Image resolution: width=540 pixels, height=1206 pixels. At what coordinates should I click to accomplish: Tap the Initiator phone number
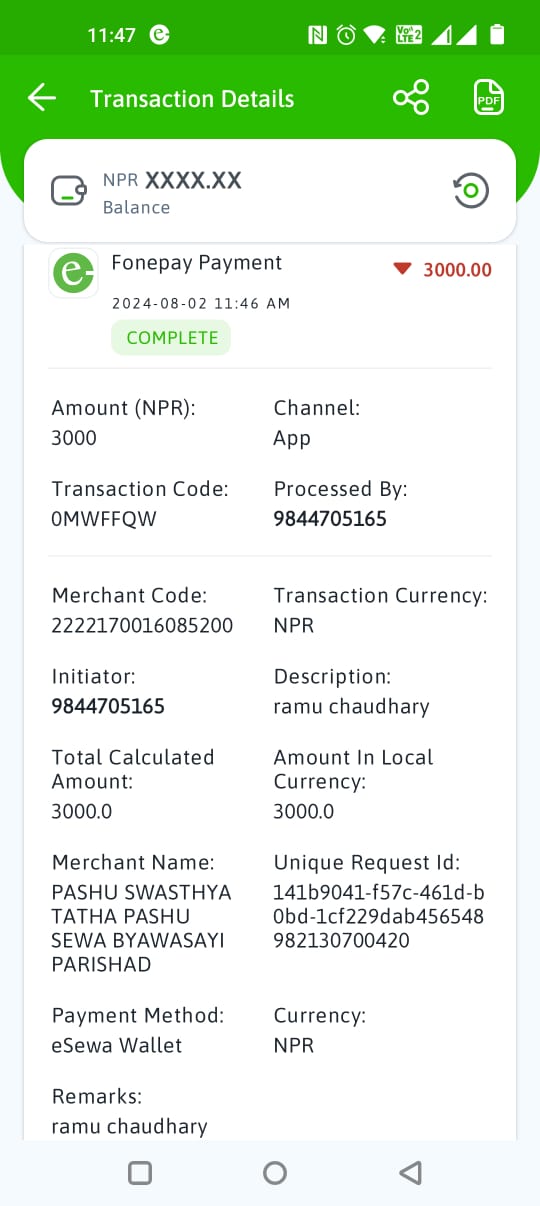point(108,707)
